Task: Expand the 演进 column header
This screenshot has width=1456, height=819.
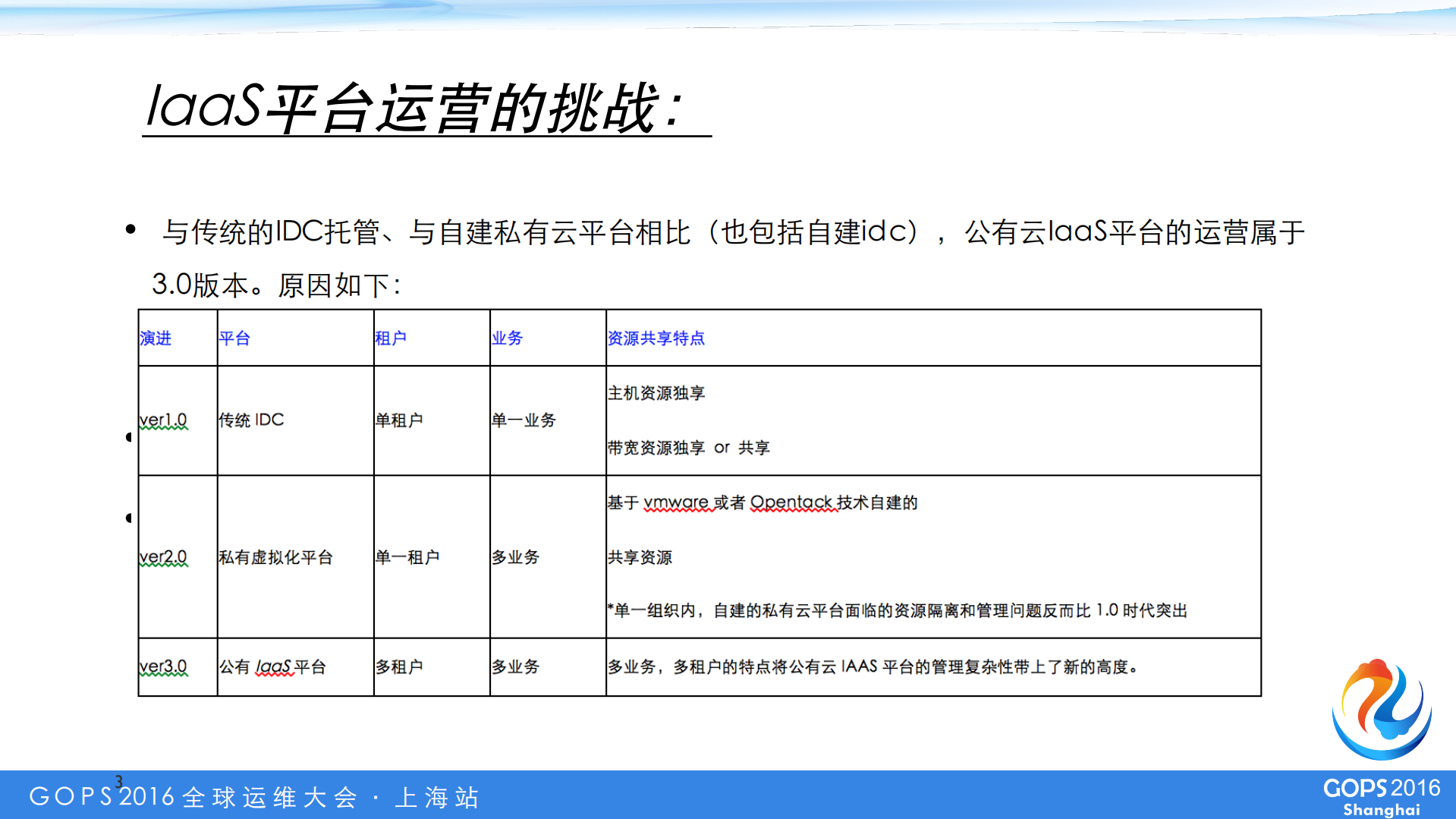Action: [156, 339]
